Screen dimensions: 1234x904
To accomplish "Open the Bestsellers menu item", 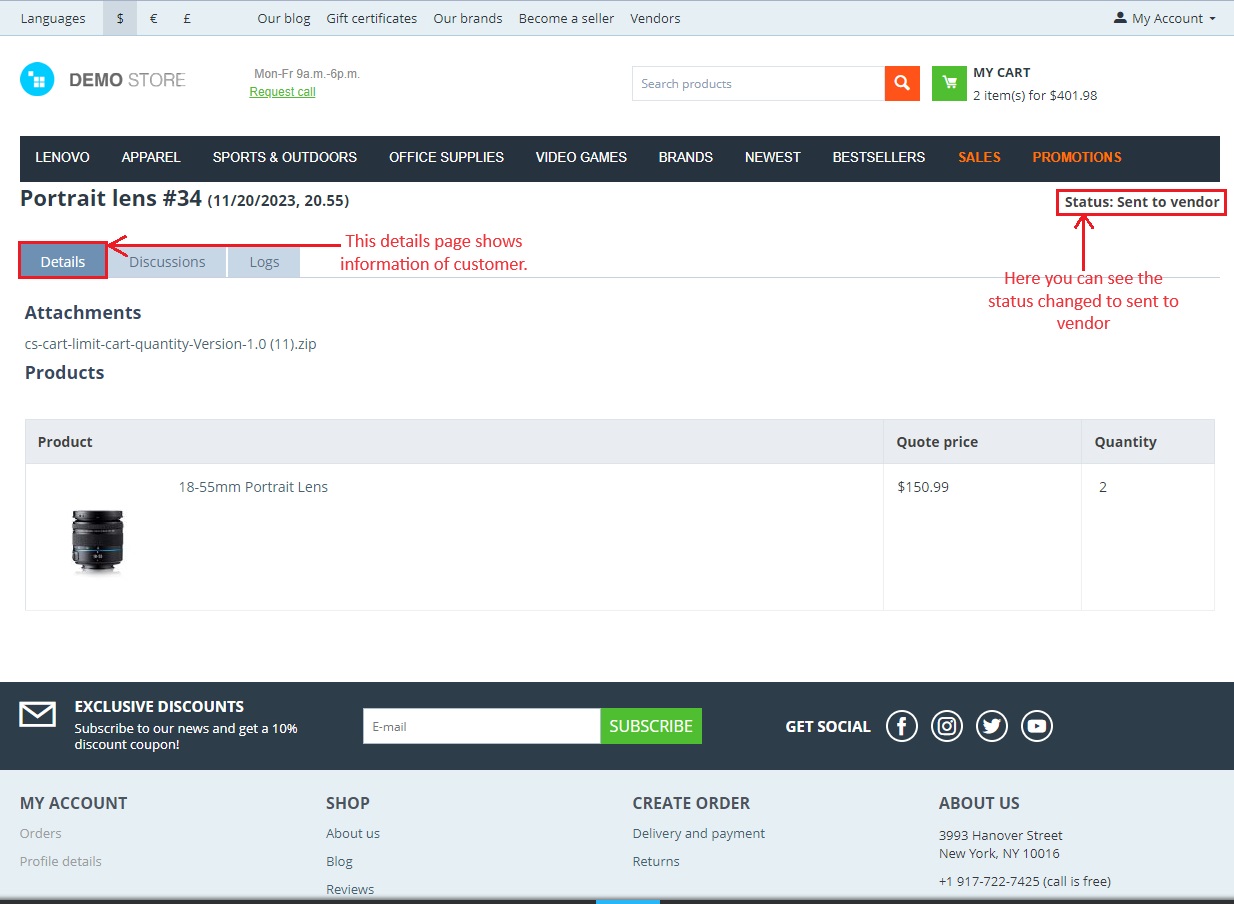I will (x=879, y=157).
